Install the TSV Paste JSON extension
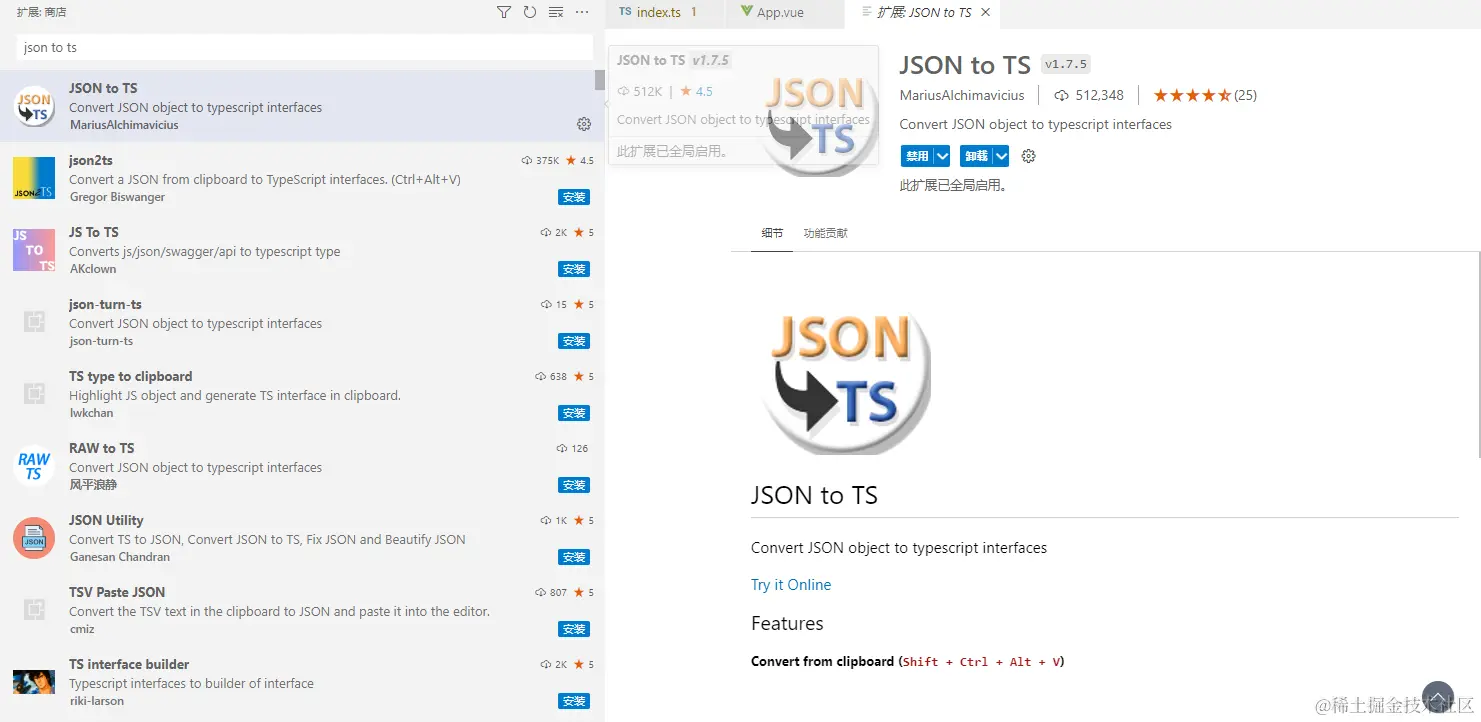Viewport: 1481px width, 722px height. pyautogui.click(x=574, y=629)
